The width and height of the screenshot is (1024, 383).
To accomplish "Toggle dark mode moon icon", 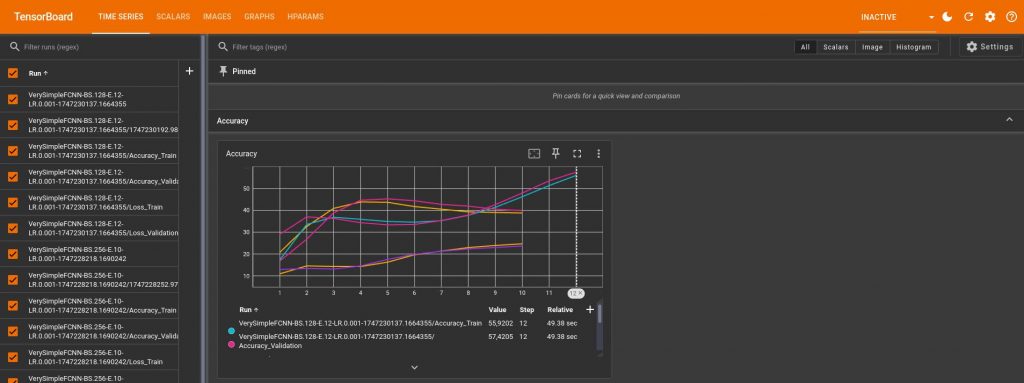I will pos(948,17).
